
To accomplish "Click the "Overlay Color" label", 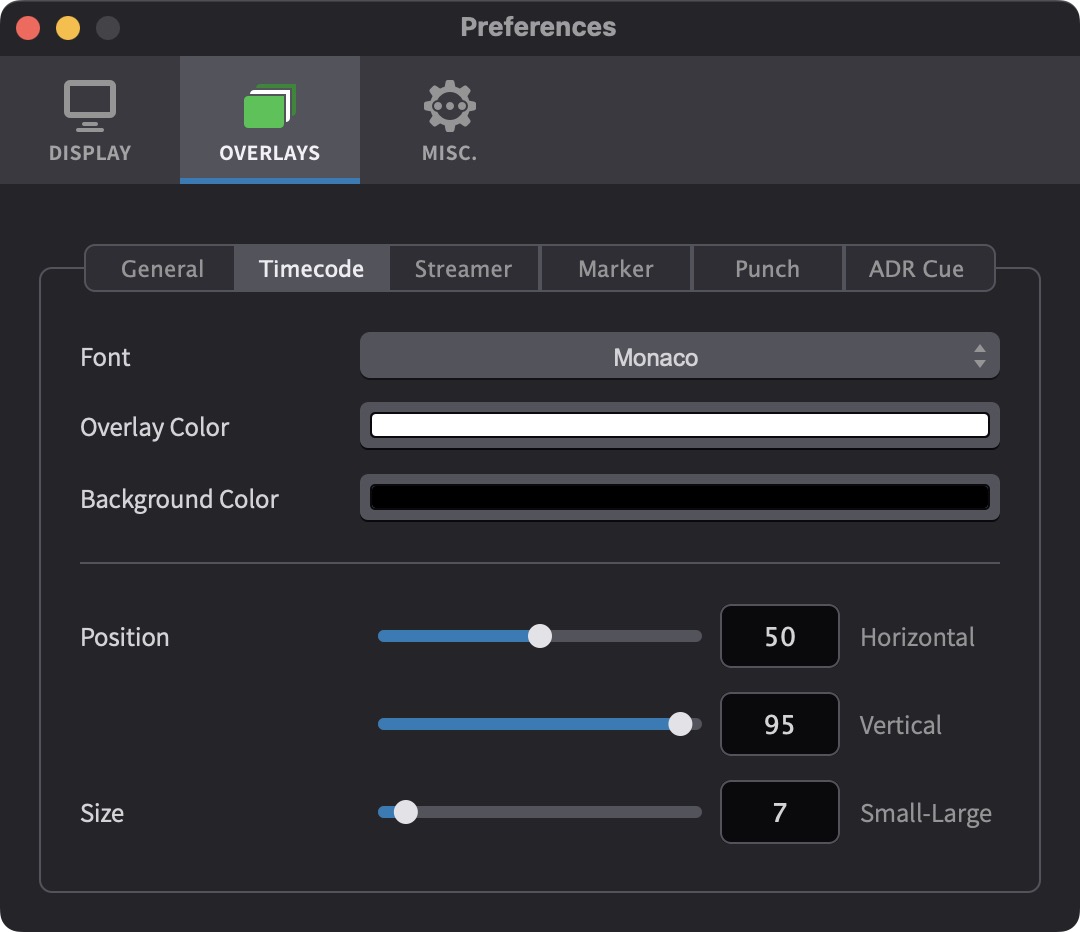I will click(154, 427).
